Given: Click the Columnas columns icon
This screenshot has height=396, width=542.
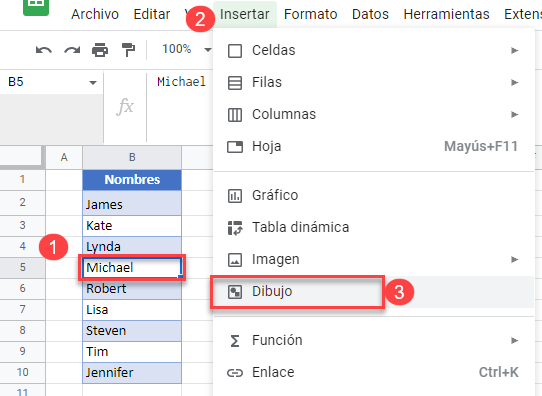Looking at the screenshot, I should [235, 115].
